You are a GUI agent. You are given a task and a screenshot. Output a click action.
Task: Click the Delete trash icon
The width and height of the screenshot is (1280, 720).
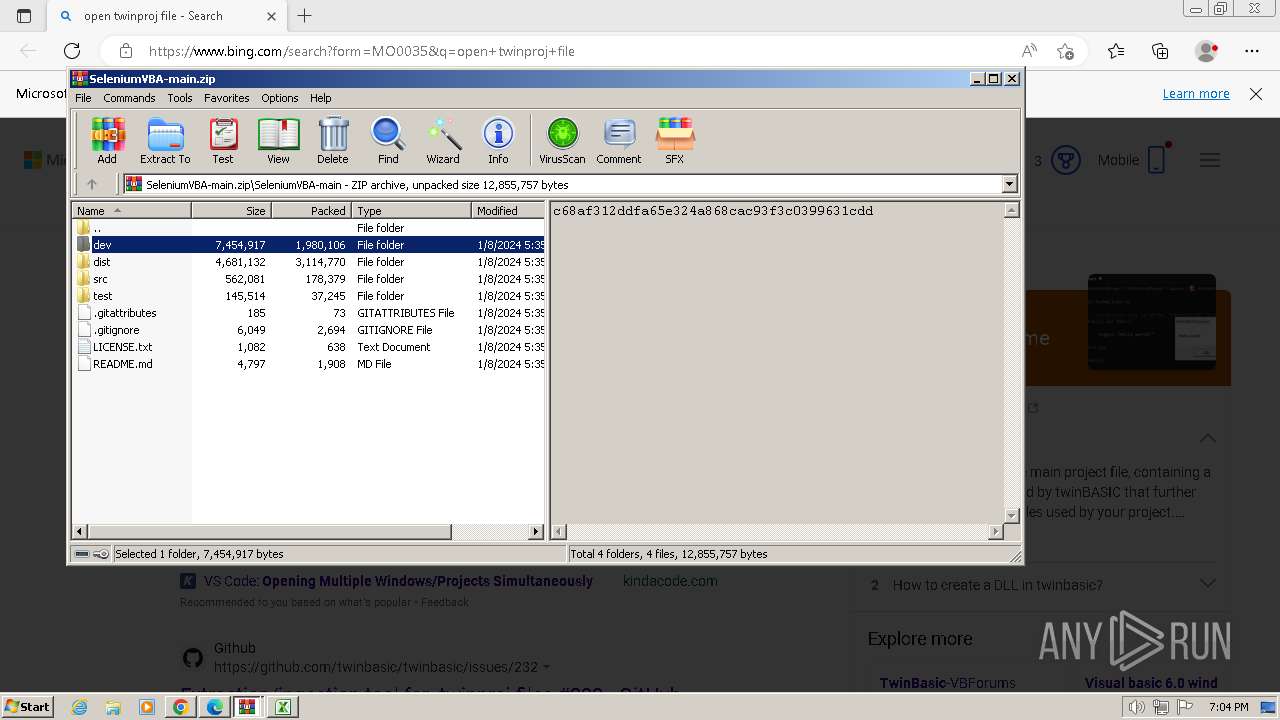(333, 140)
